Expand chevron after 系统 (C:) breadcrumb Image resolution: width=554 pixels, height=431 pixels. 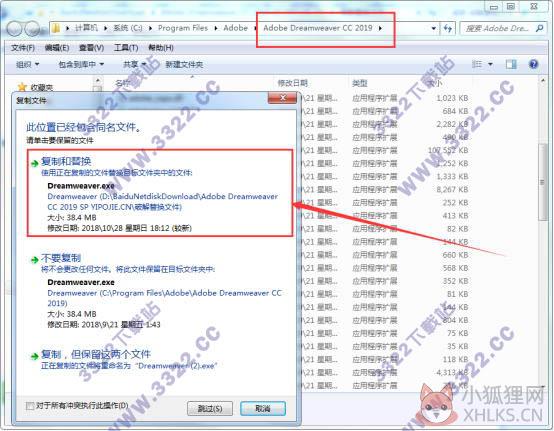[x=150, y=28]
